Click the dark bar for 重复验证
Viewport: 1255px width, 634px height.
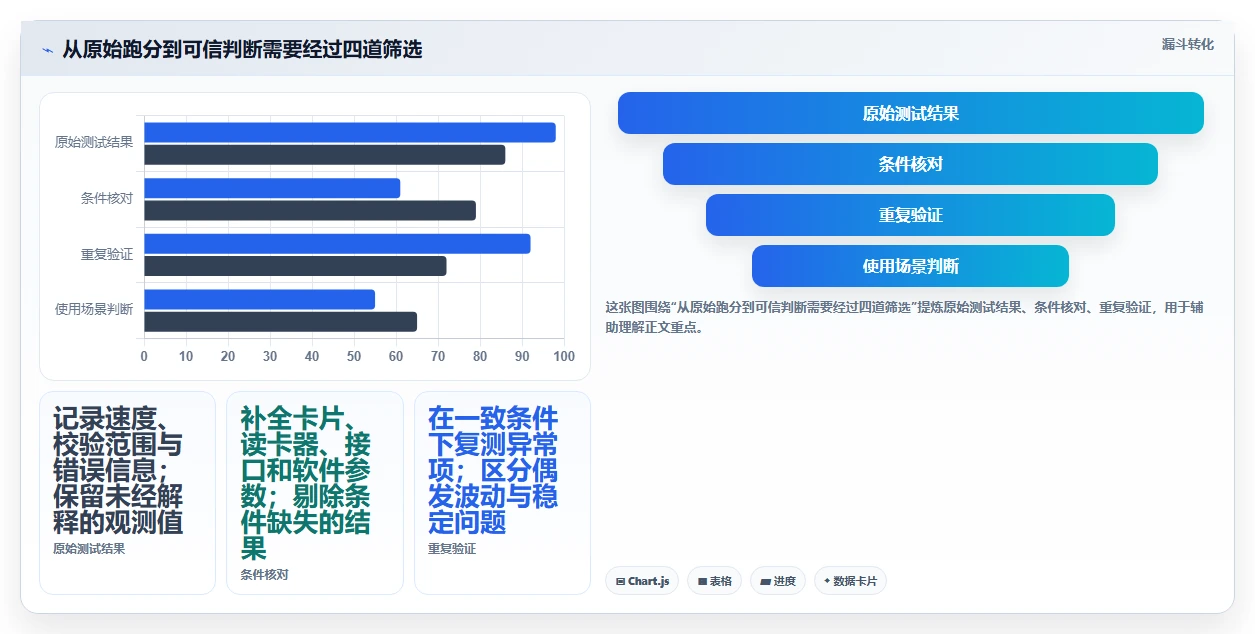295,266
